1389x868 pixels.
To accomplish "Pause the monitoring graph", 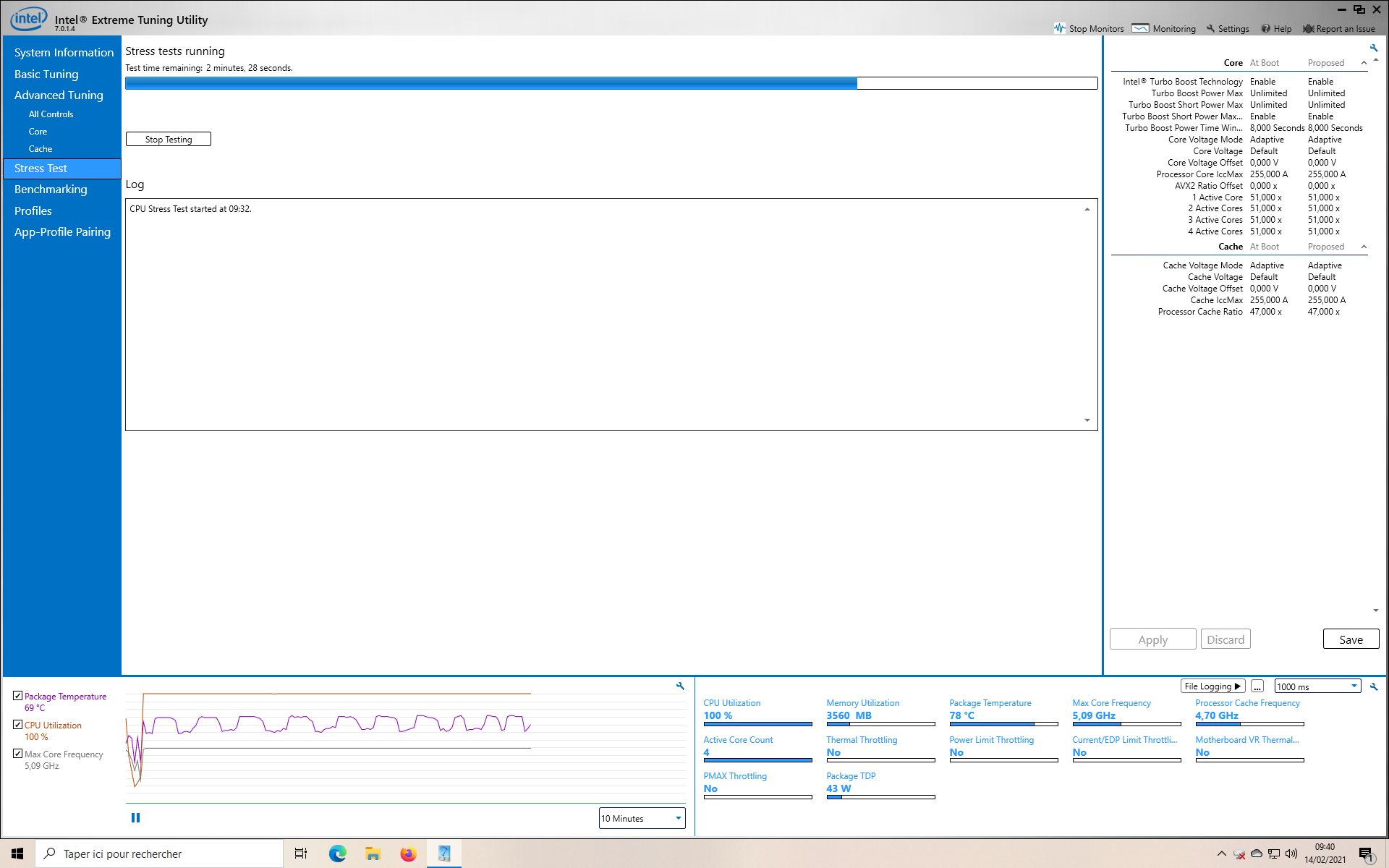I will click(x=135, y=817).
